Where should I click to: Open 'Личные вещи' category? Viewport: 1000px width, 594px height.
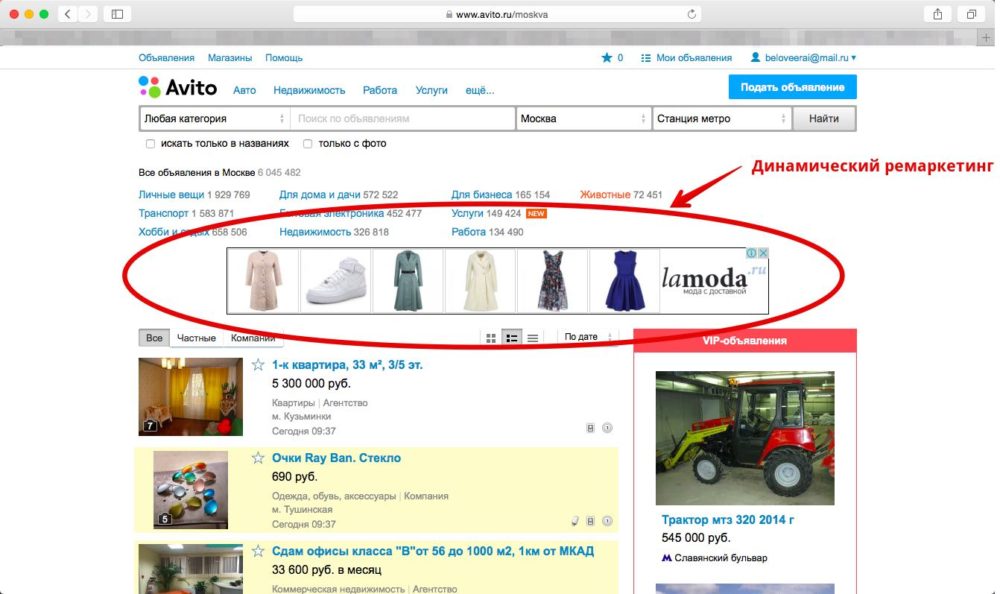coord(171,195)
